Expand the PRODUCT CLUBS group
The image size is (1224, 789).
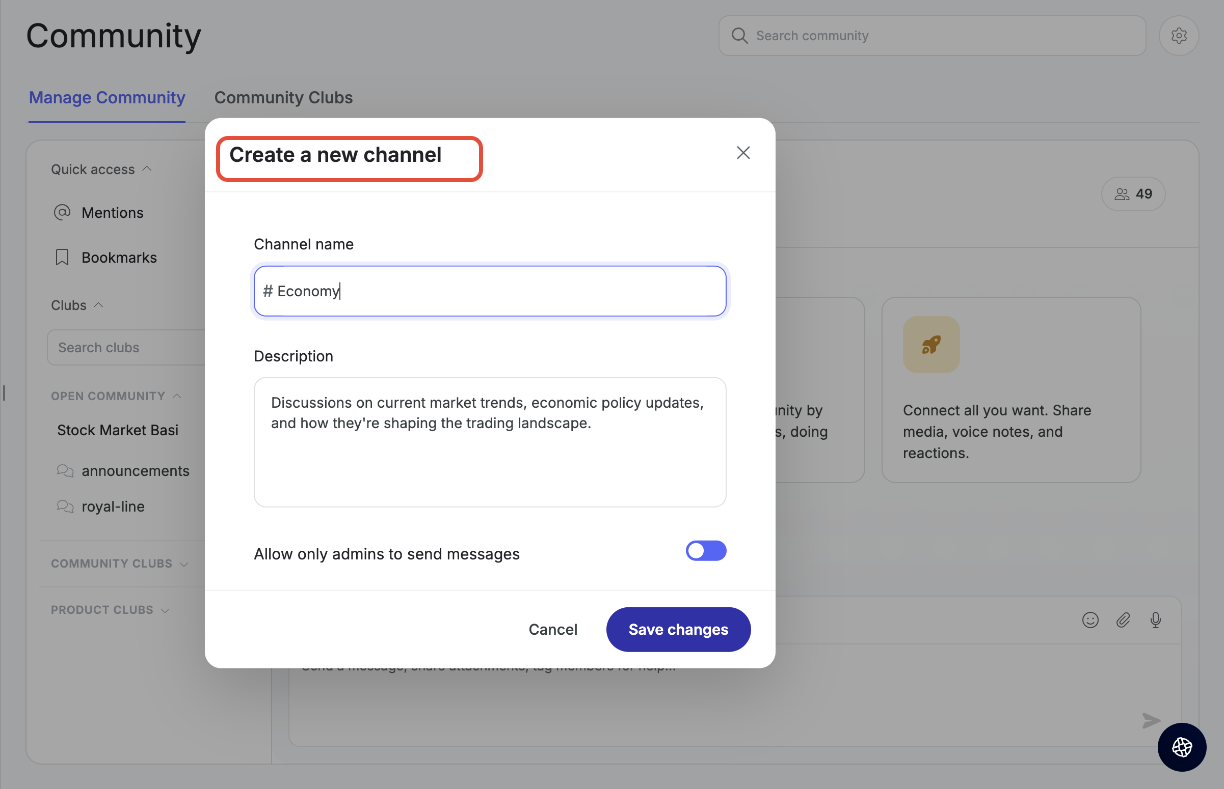[165, 610]
